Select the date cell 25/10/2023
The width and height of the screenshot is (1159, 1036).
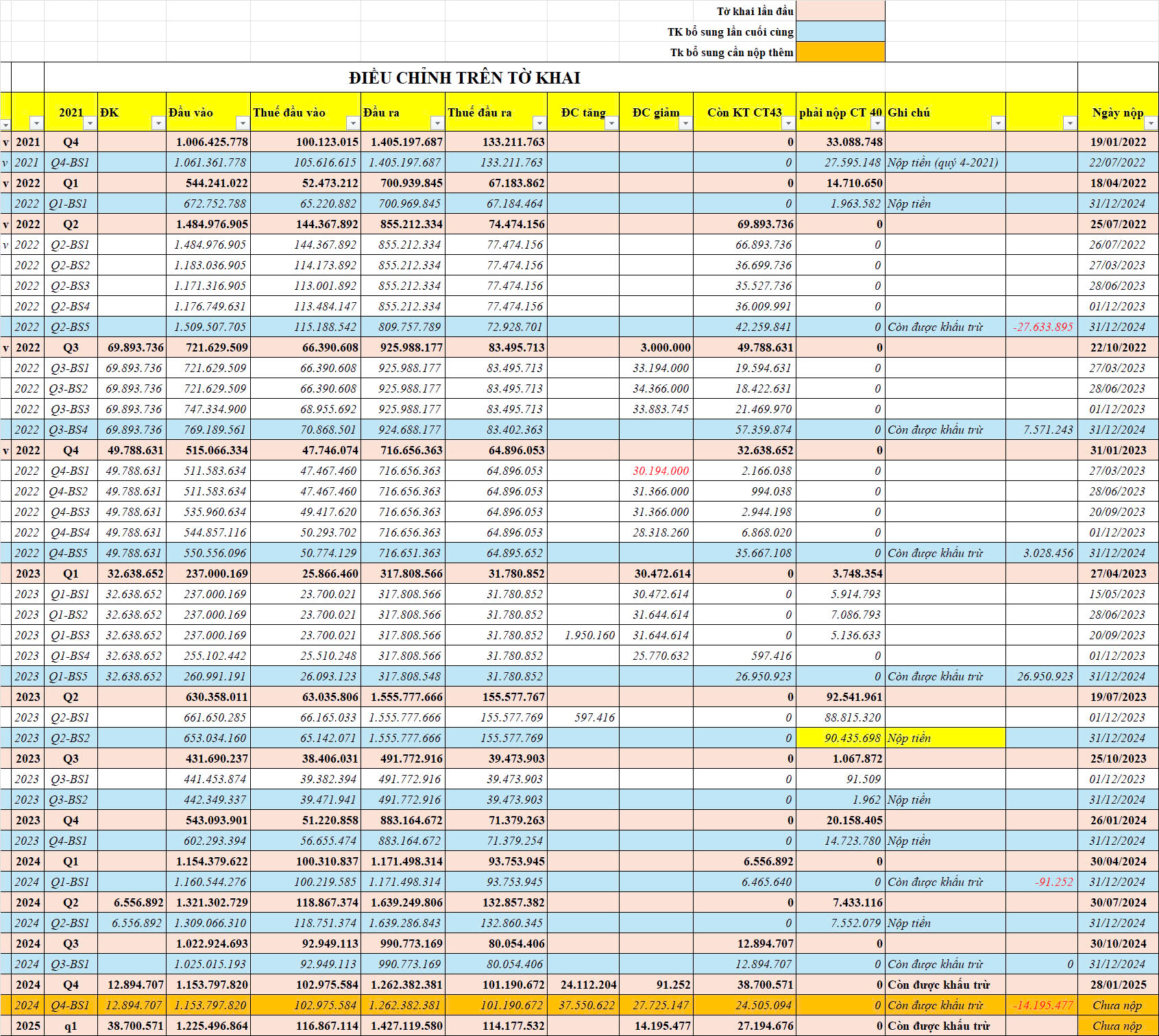click(x=1118, y=758)
